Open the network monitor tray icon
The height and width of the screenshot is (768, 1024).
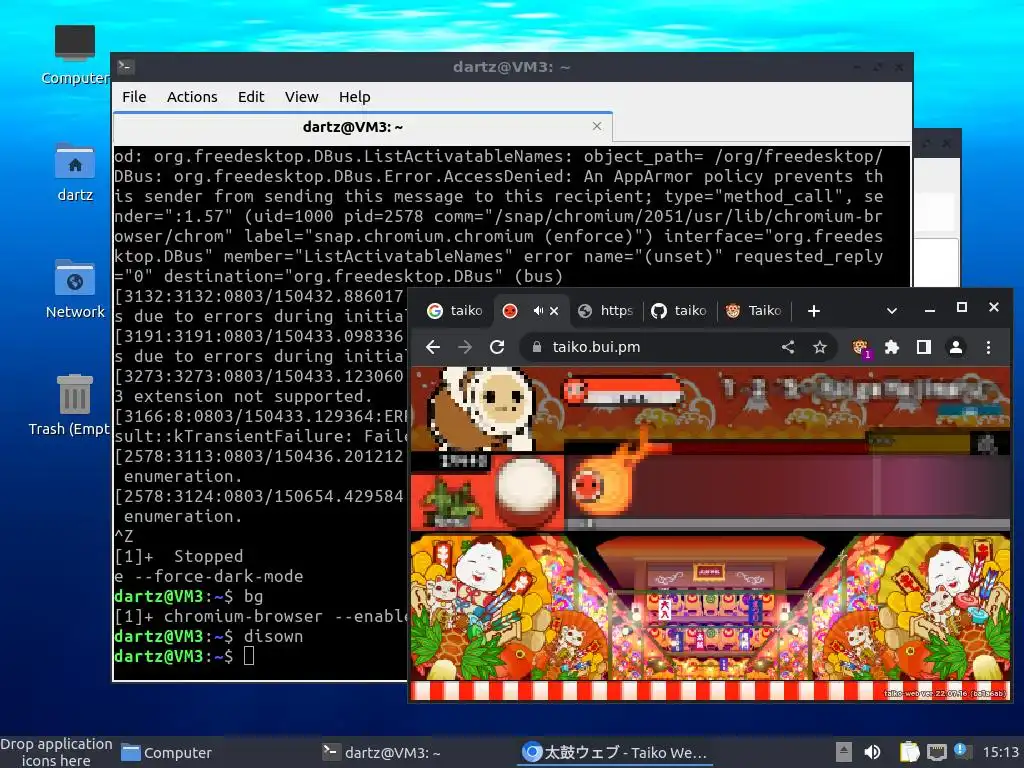(937, 753)
